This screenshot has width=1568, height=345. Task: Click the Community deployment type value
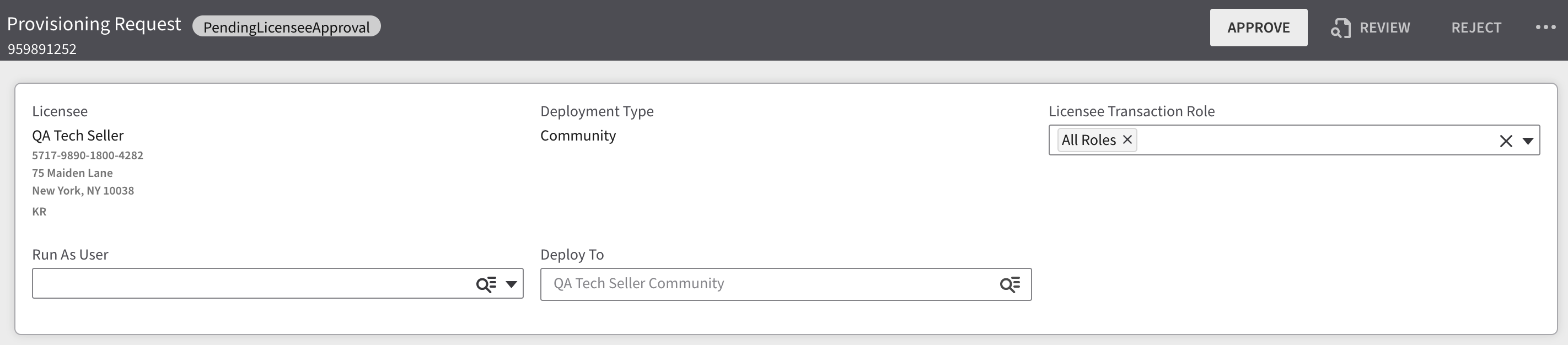tap(578, 136)
